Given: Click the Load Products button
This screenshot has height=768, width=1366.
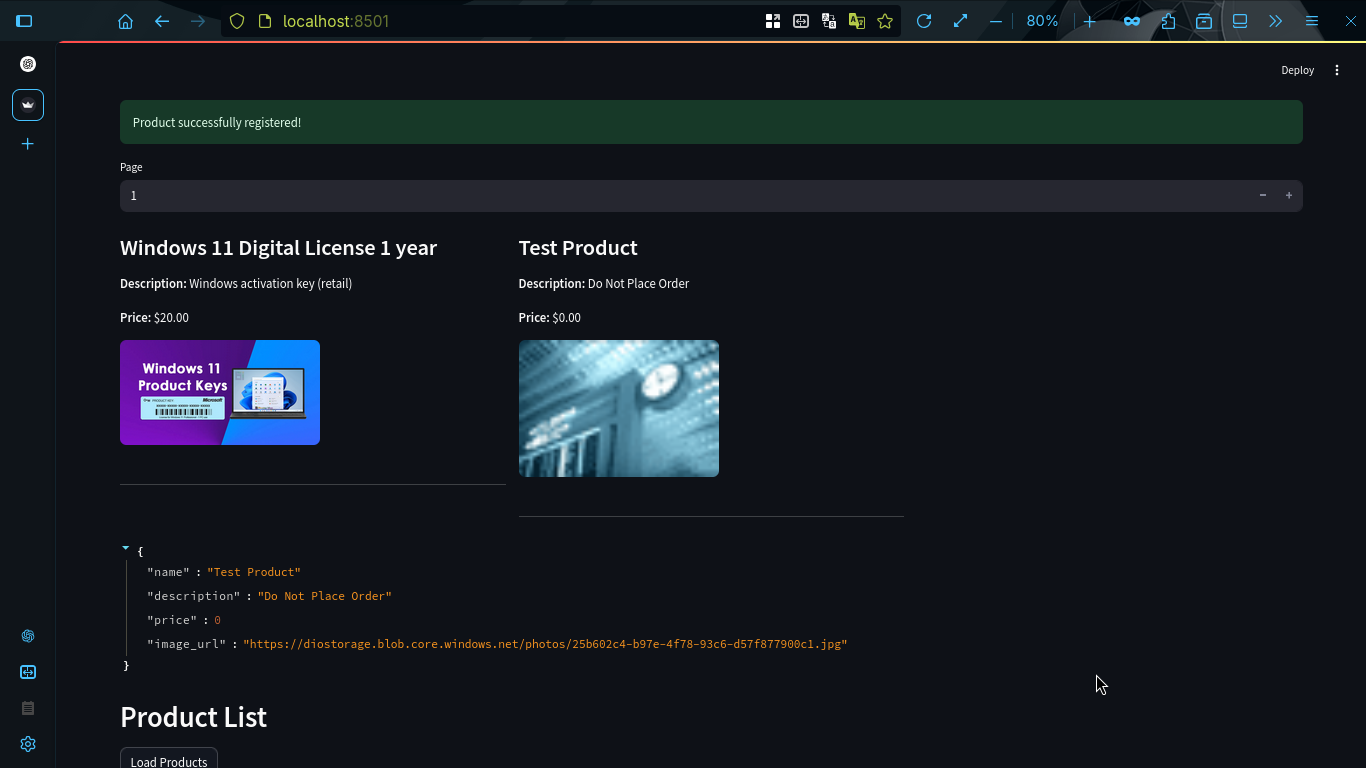Looking at the screenshot, I should click(168, 760).
